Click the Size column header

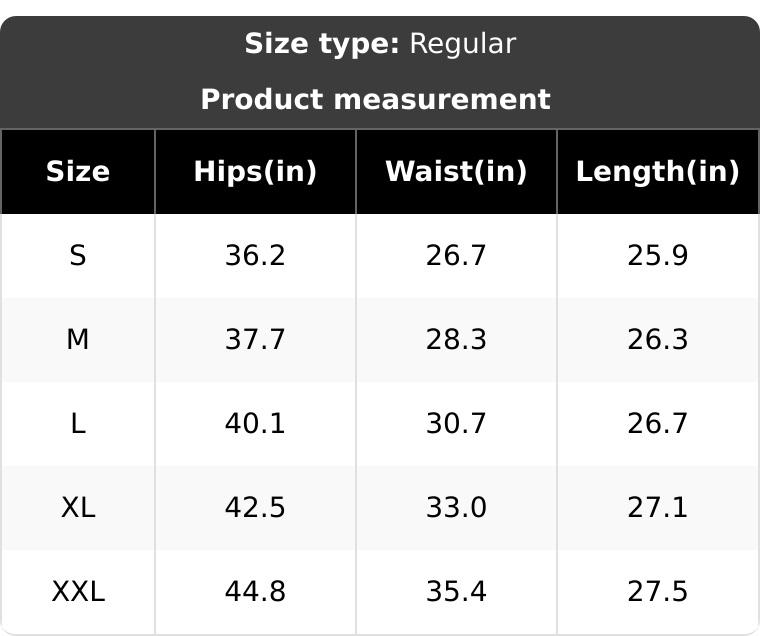pos(78,172)
